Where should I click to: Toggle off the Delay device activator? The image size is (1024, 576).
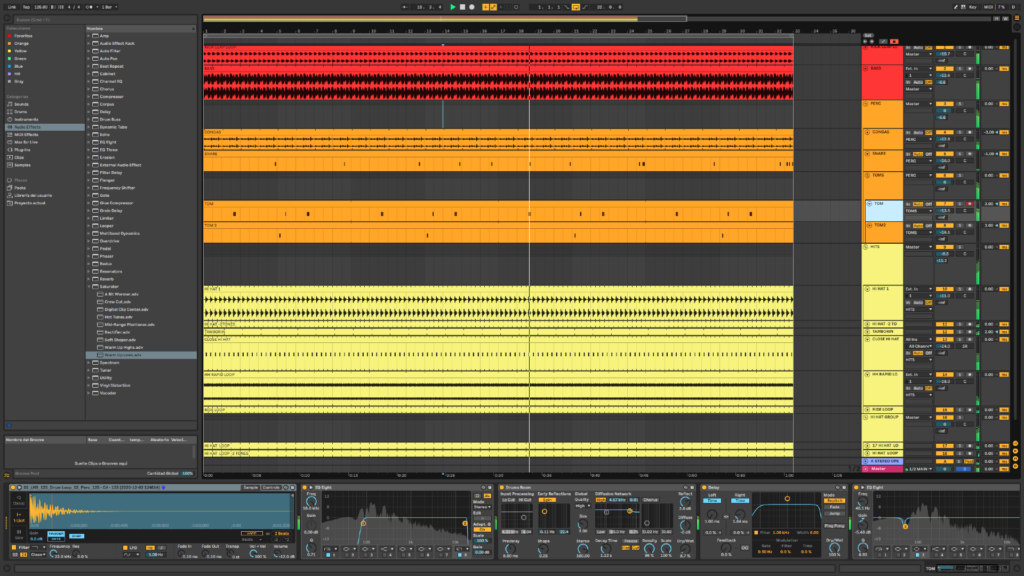[x=704, y=487]
